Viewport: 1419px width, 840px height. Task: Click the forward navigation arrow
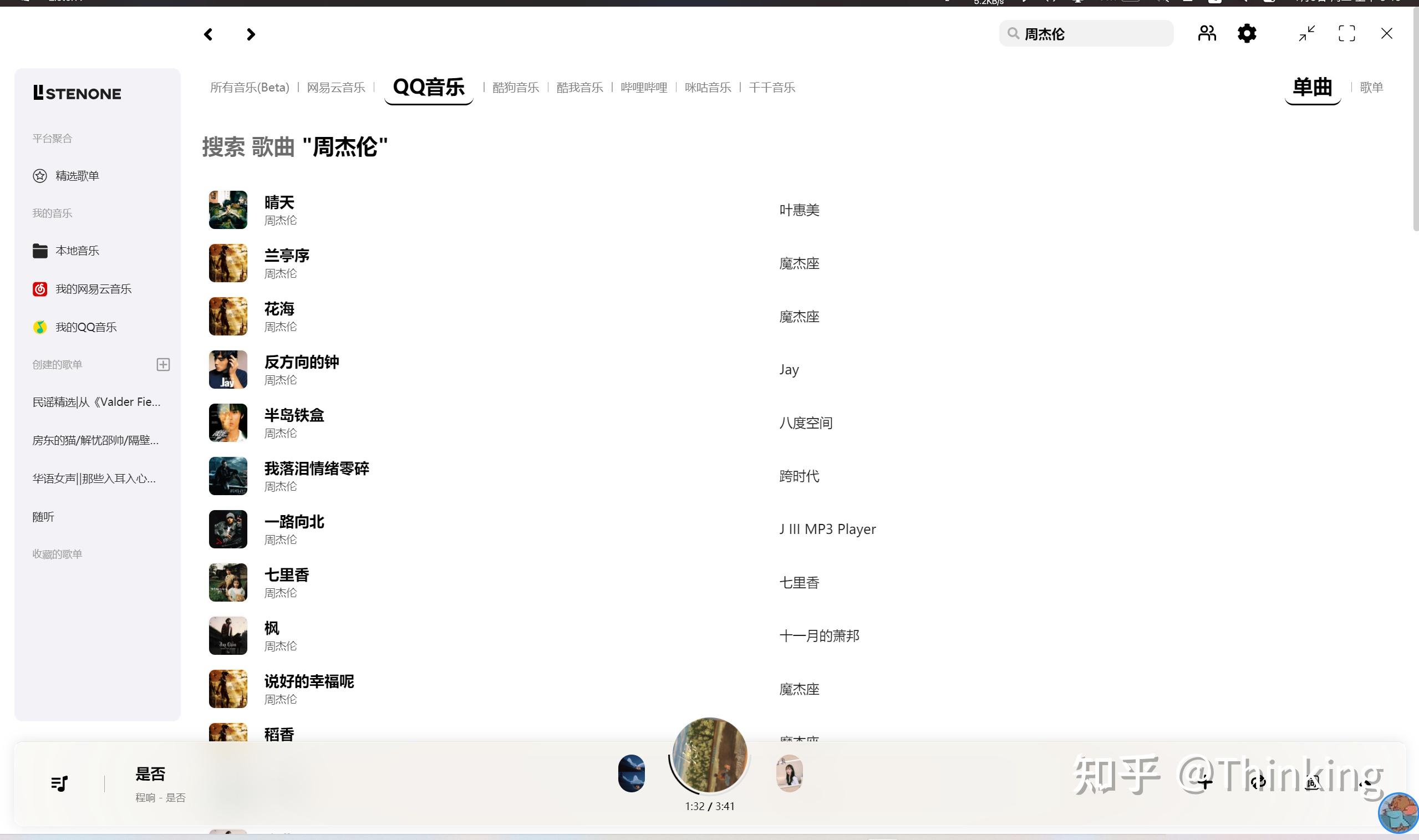coord(250,34)
